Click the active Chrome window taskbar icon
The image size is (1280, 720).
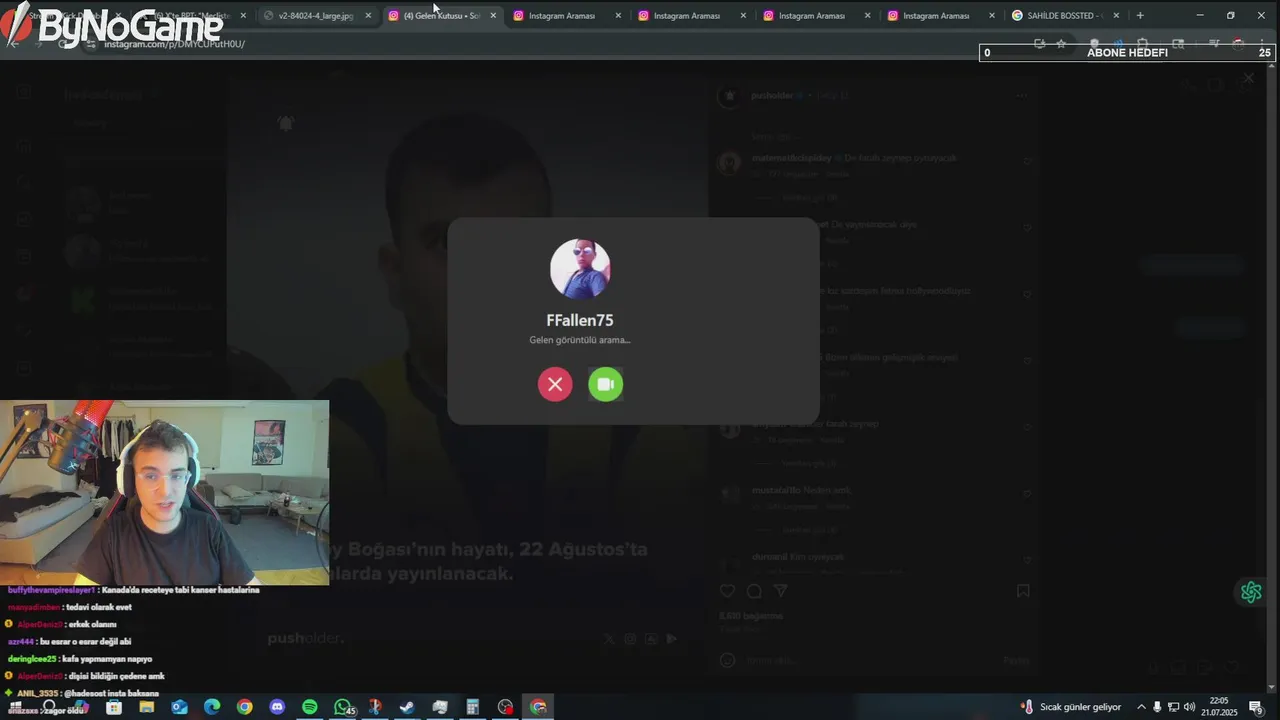(x=538, y=707)
